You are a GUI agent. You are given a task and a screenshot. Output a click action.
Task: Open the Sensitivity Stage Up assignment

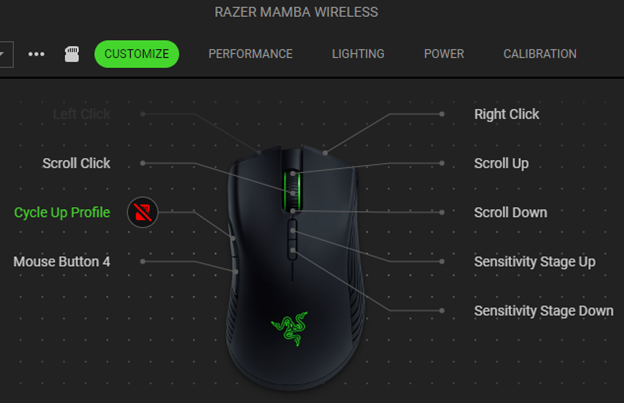pos(534,261)
